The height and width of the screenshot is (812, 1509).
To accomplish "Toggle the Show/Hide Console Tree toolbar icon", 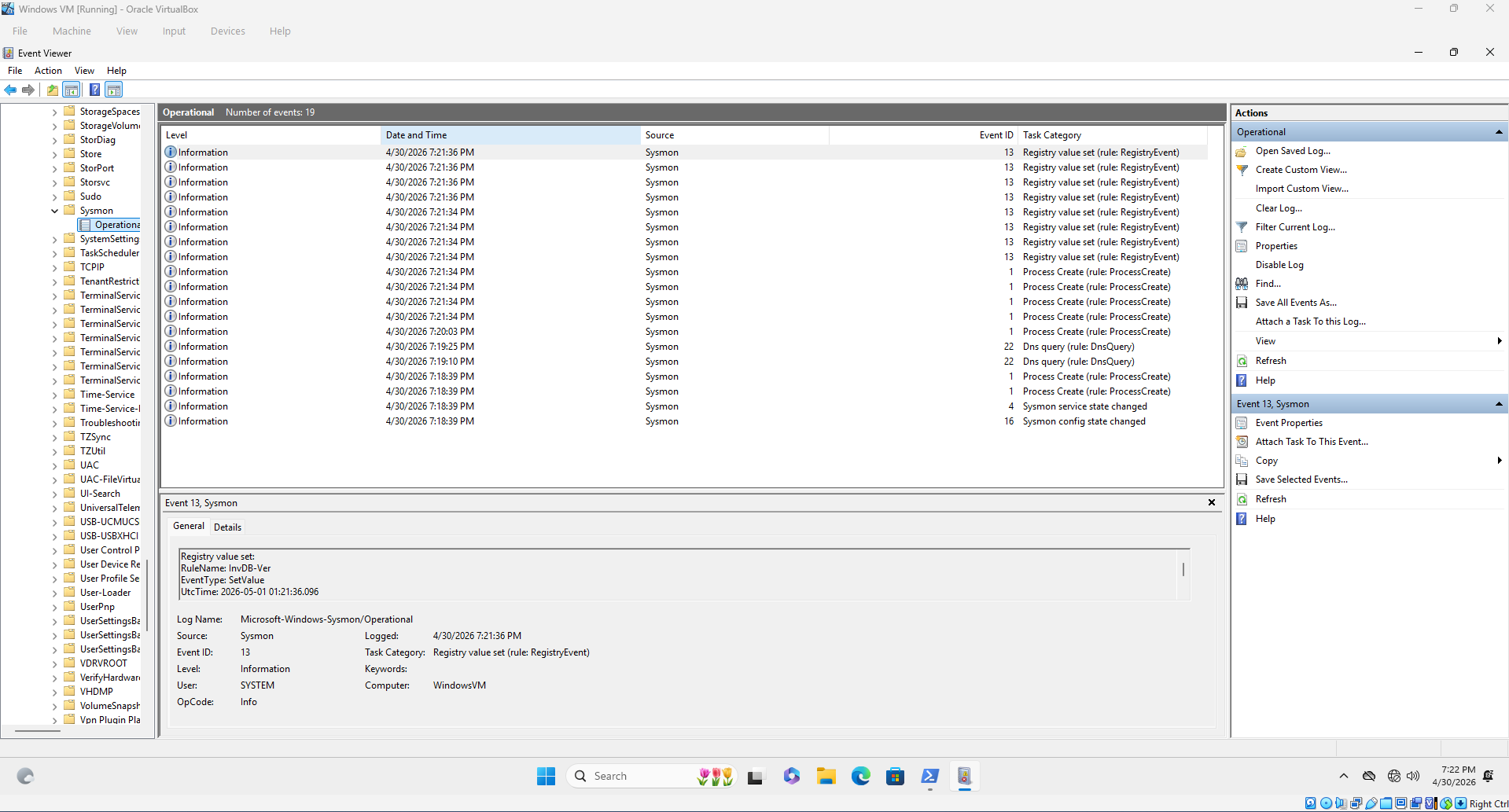I will click(x=72, y=90).
